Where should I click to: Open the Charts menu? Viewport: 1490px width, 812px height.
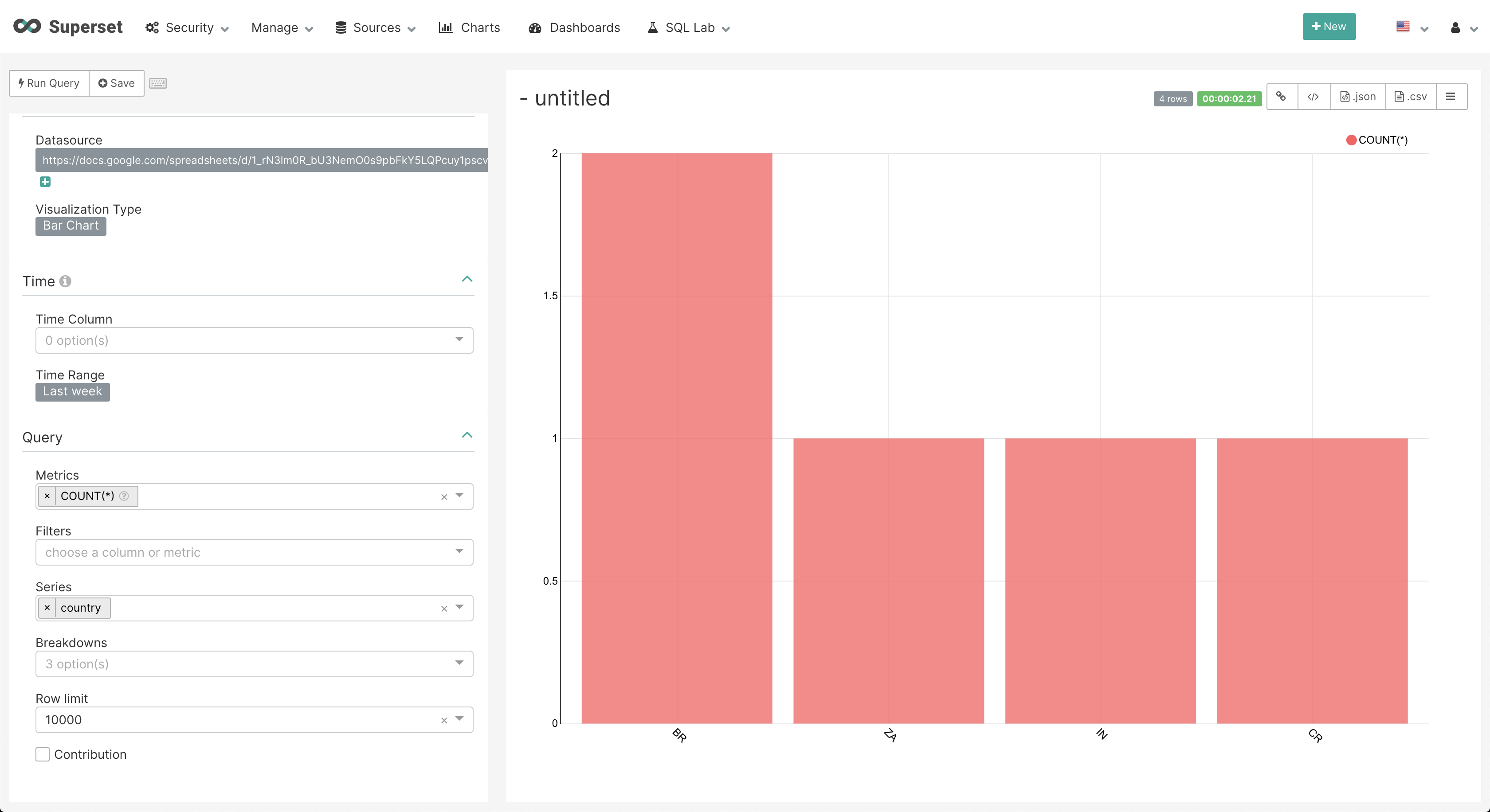tap(469, 27)
